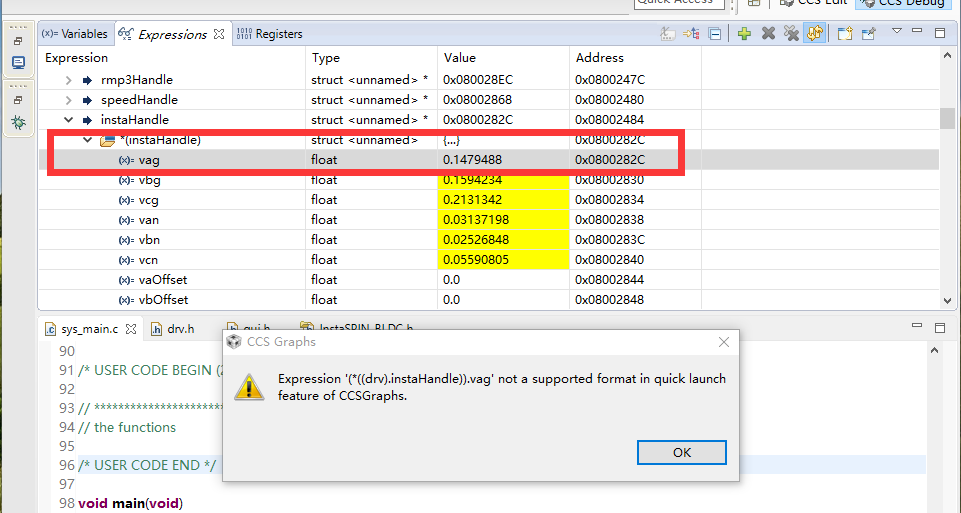This screenshot has height=513, width=961.
Task: Close the CCS Graphs dialog
Action: [723, 342]
